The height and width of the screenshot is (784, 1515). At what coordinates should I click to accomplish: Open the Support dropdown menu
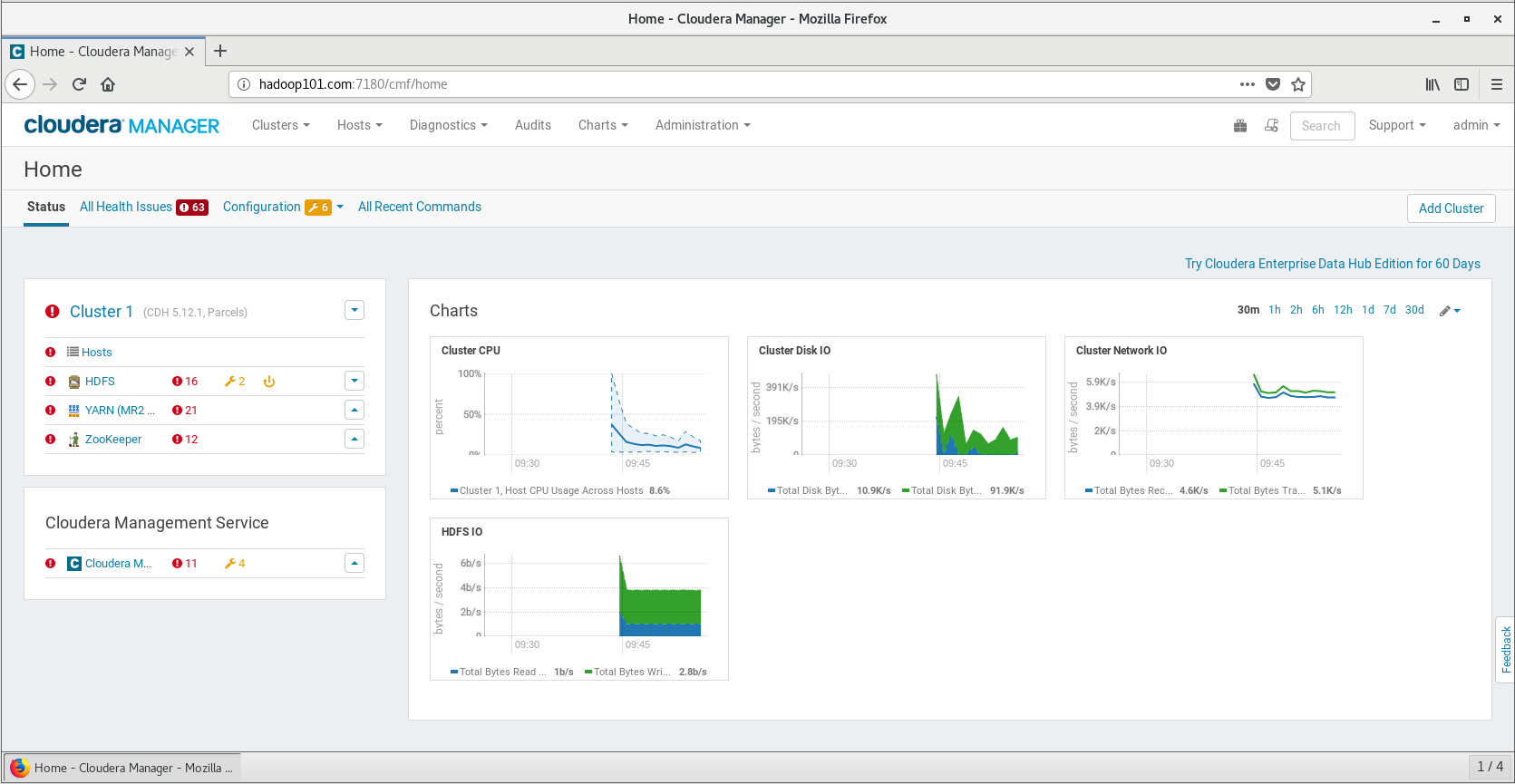1397,126
